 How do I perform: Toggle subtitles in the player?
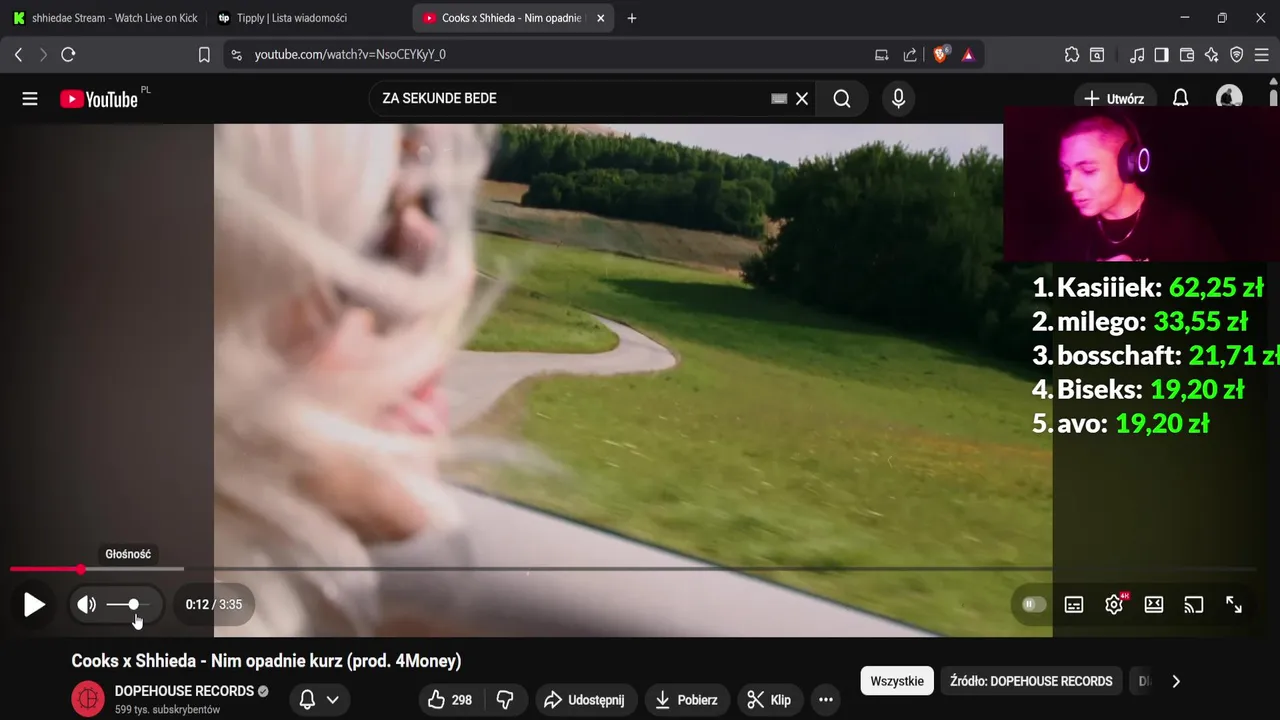pyautogui.click(x=1074, y=604)
